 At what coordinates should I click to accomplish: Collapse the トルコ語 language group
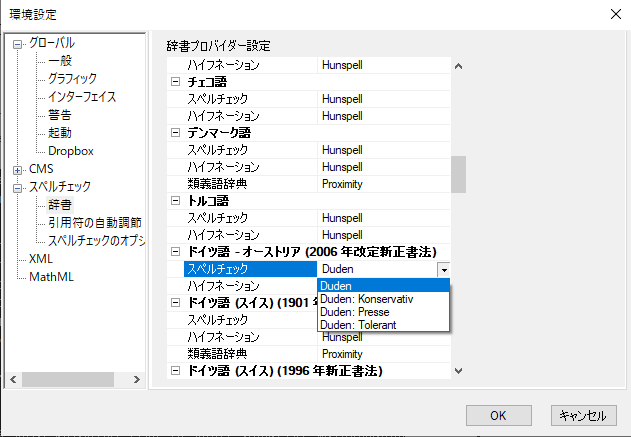(x=176, y=201)
